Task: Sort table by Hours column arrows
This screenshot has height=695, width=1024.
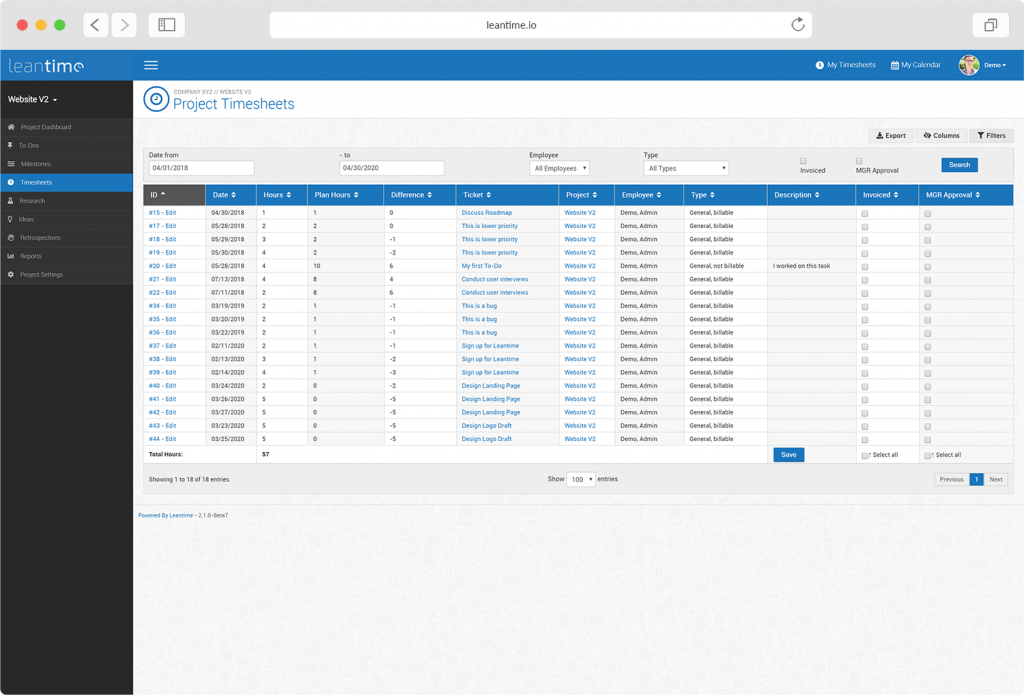Action: click(x=289, y=195)
